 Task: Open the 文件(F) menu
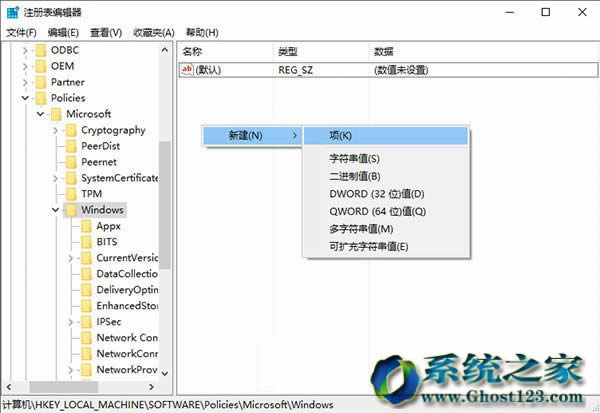[x=21, y=32]
